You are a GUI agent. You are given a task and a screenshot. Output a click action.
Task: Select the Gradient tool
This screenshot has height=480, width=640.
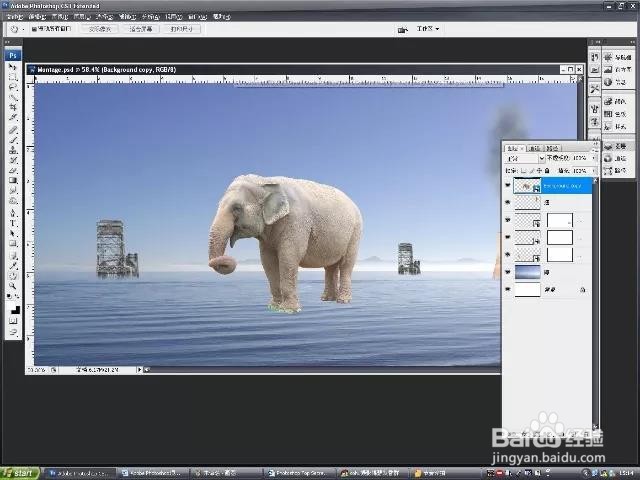coord(13,181)
